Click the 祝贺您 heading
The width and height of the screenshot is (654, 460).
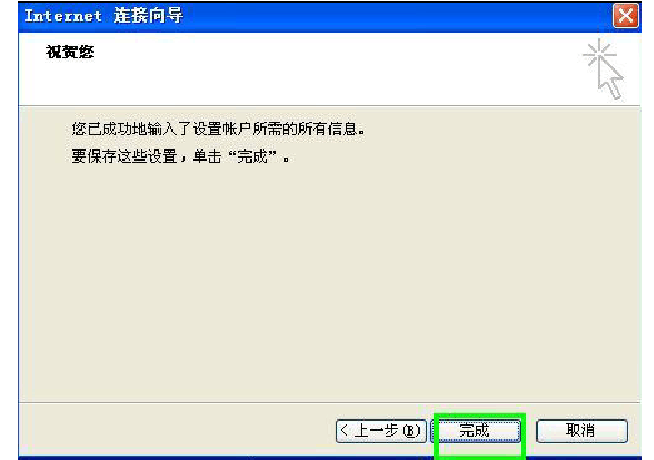click(70, 52)
